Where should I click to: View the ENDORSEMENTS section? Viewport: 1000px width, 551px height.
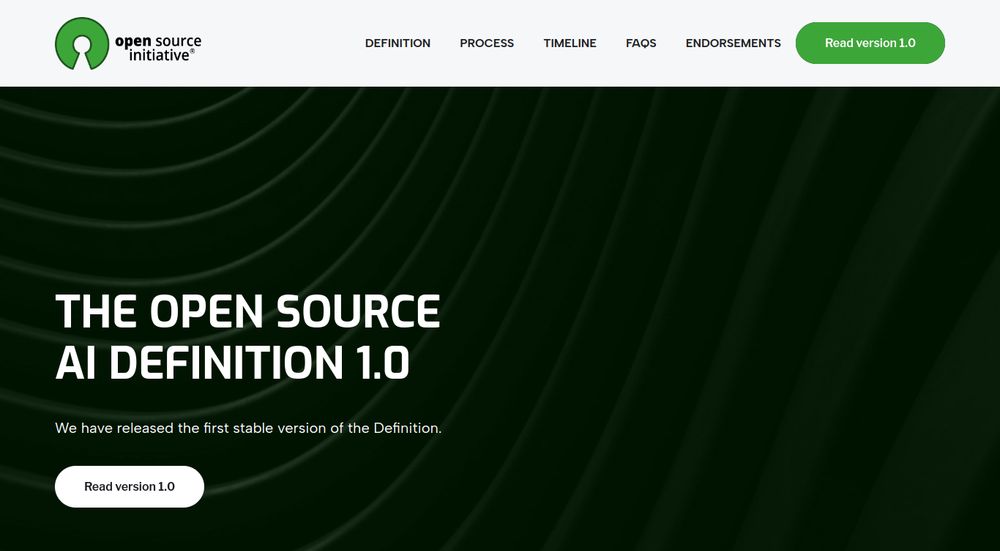pos(733,43)
